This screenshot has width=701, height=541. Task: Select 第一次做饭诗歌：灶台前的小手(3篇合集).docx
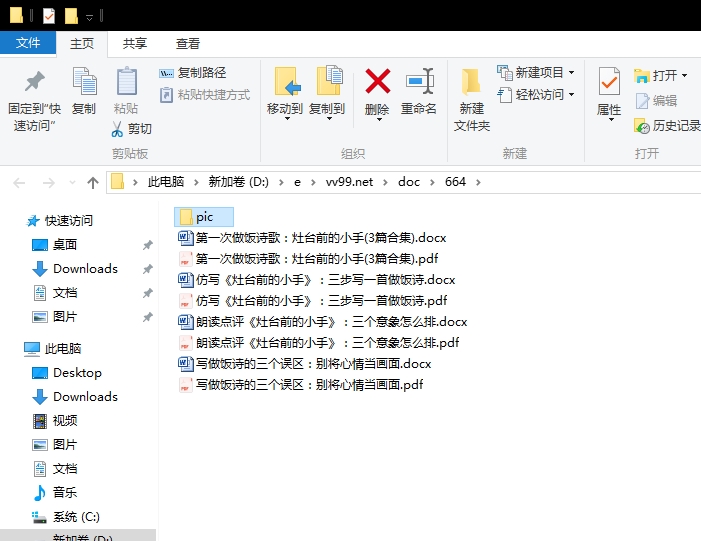click(312, 237)
